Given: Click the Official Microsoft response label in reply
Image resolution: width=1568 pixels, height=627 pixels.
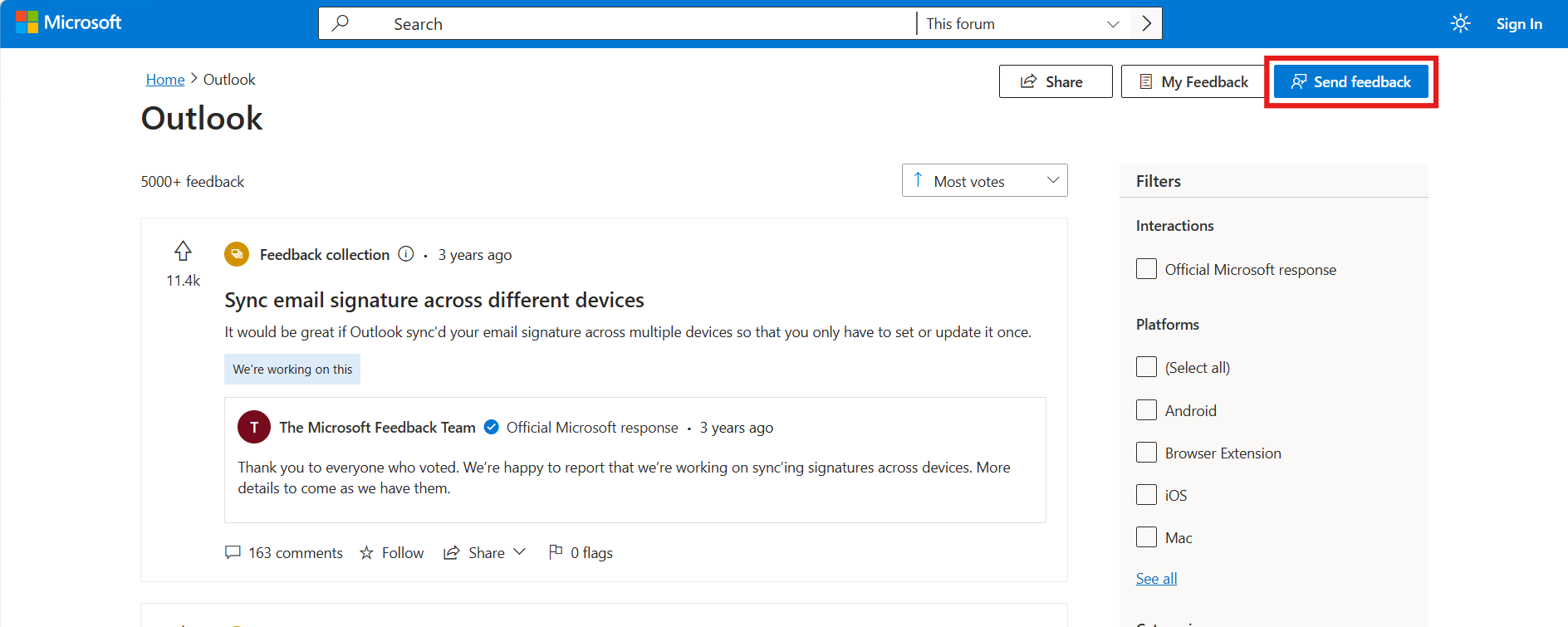Looking at the screenshot, I should 592,427.
